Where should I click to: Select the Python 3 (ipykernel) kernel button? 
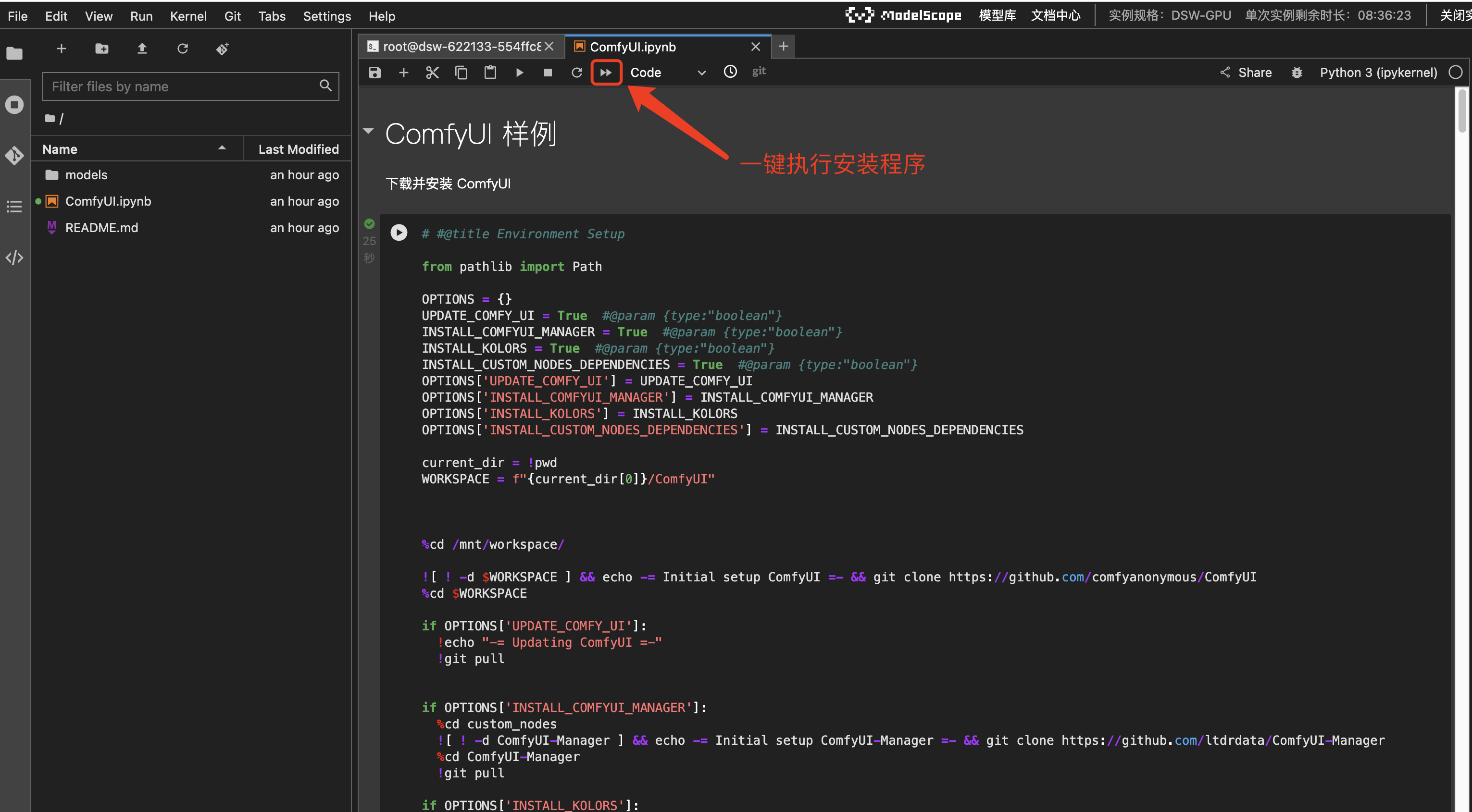point(1378,73)
